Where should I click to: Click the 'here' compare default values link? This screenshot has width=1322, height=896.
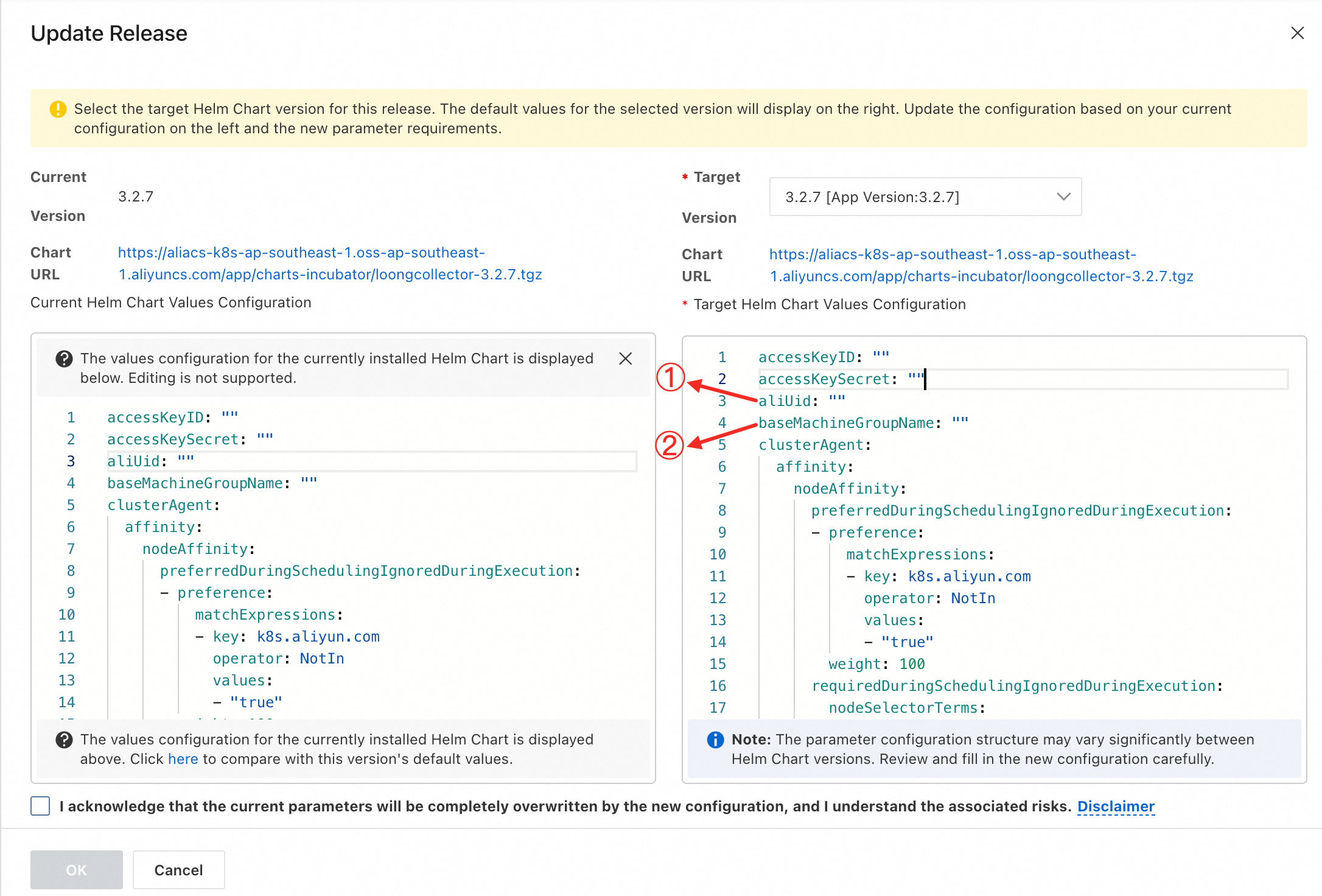[x=183, y=759]
